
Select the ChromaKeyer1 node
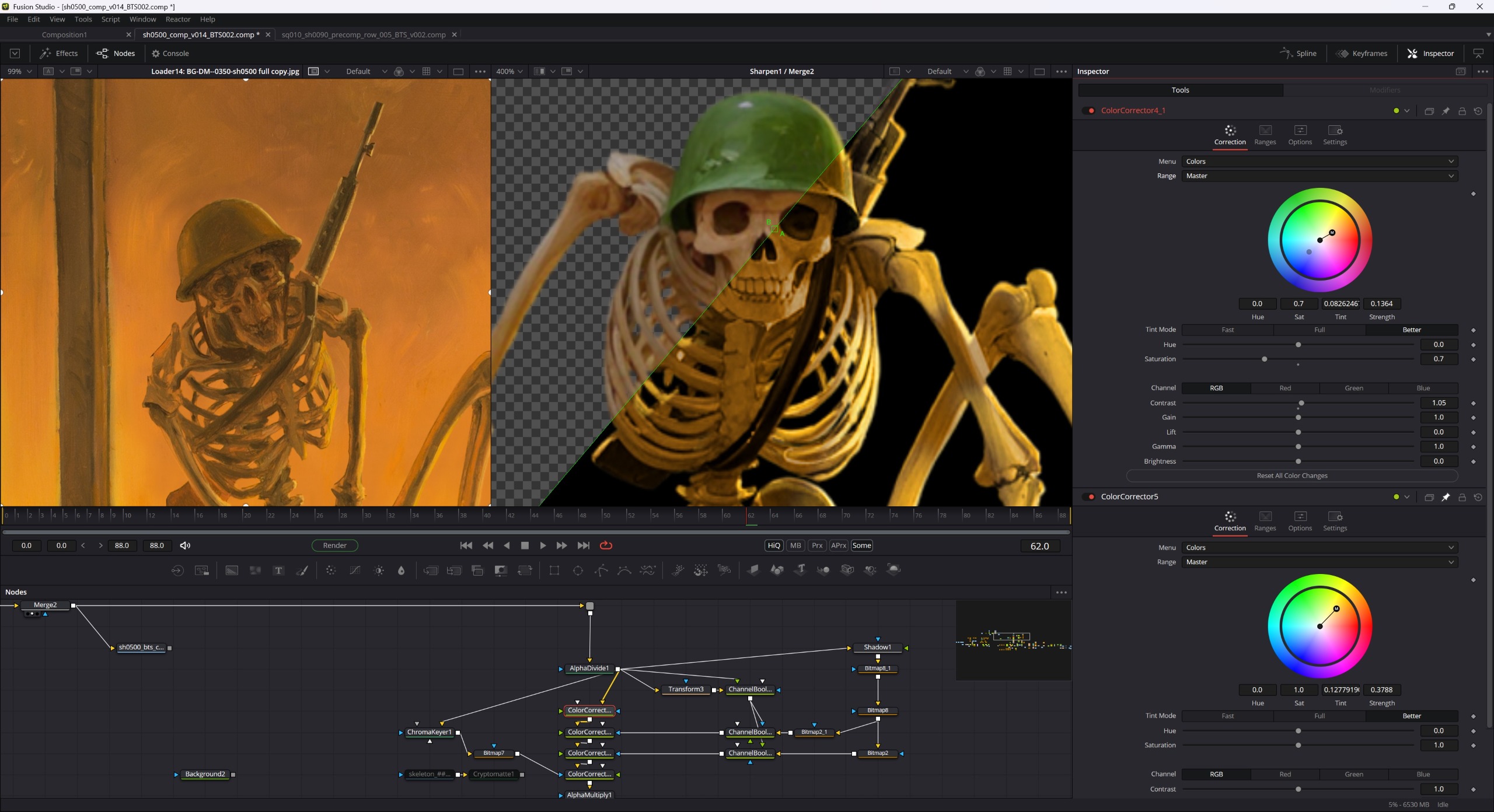429,733
